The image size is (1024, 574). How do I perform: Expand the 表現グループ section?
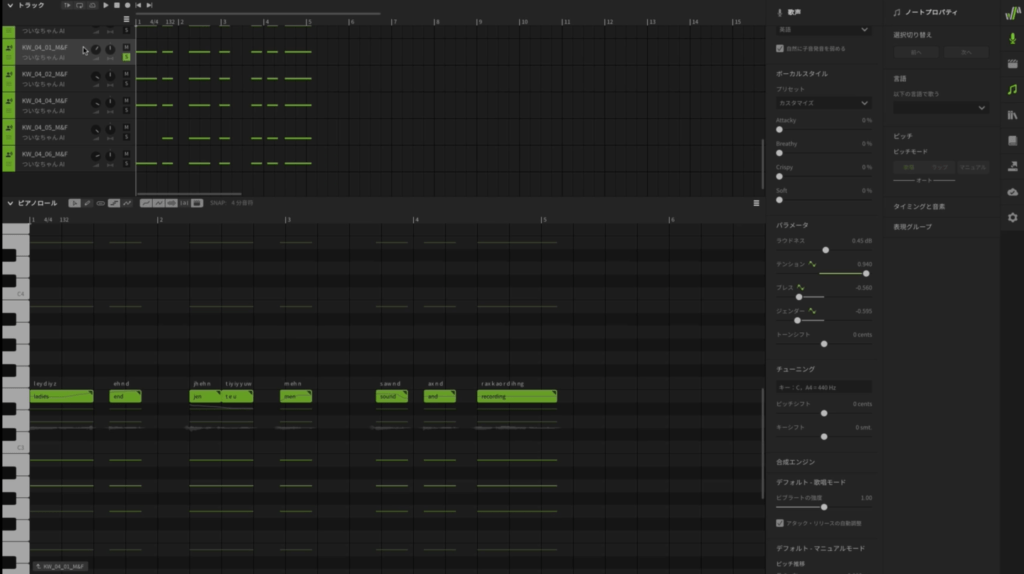pyautogui.click(x=912, y=227)
